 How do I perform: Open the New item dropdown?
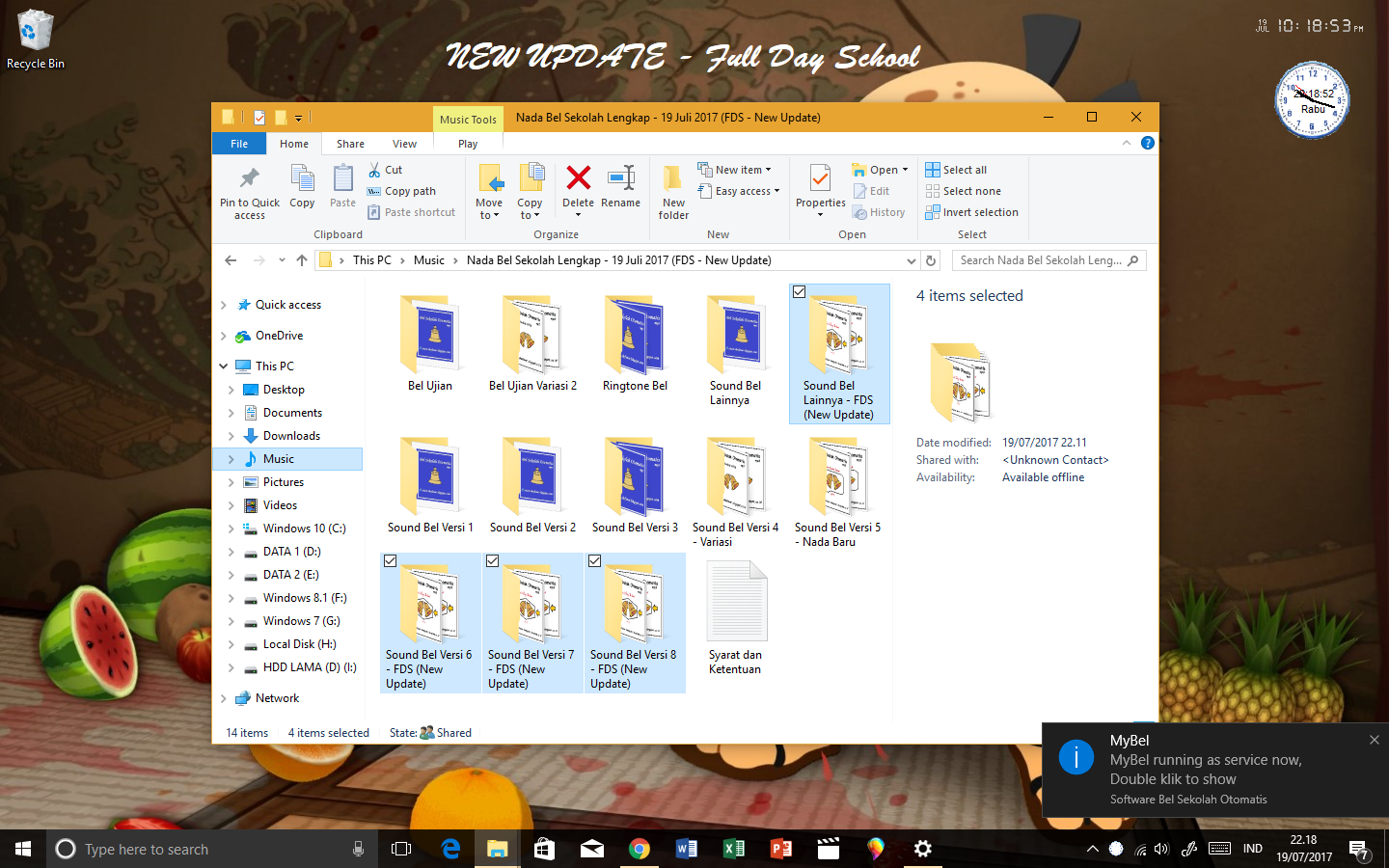pos(734,170)
